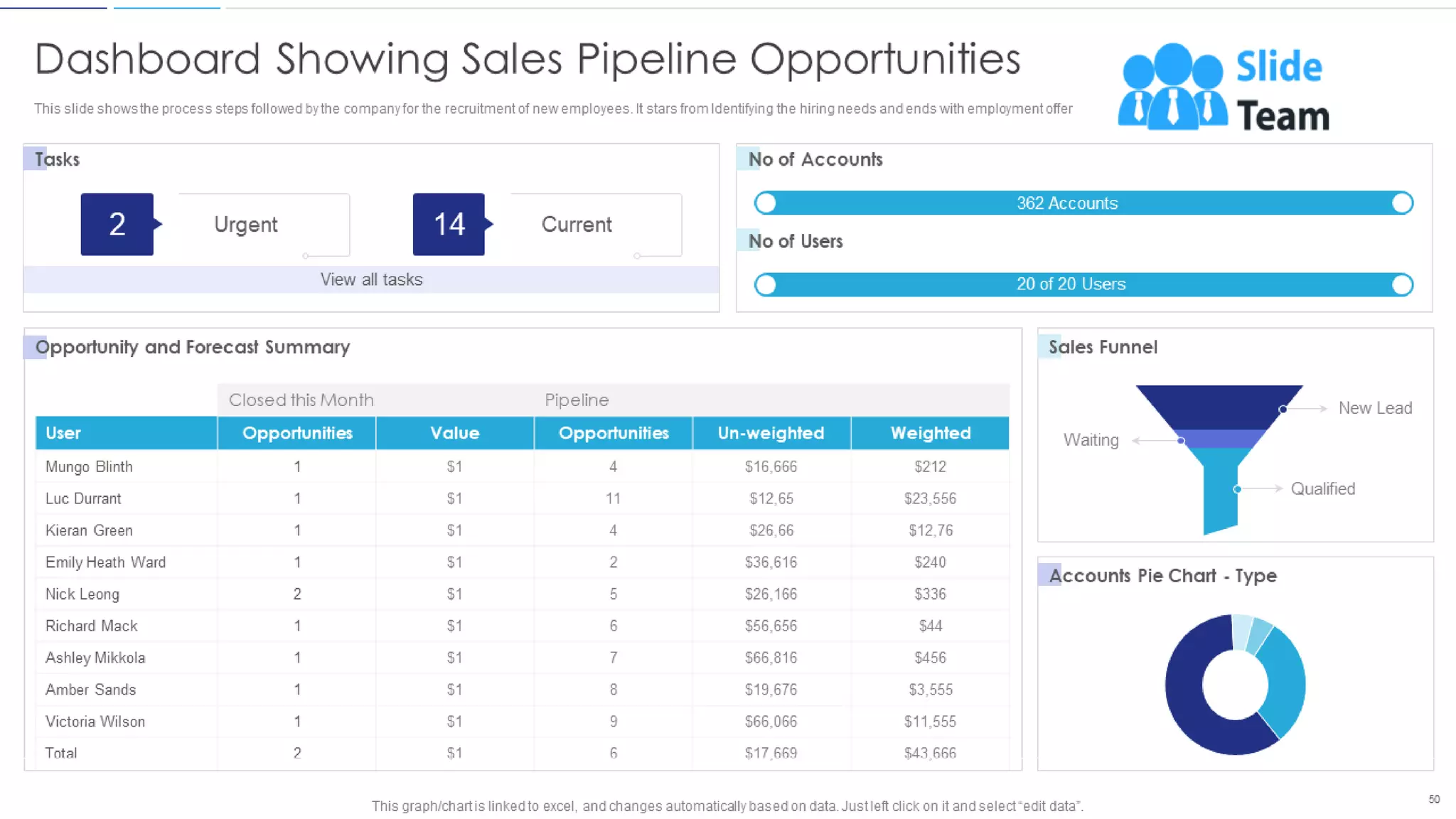Select Closed this Month Opportunities header

296,433
